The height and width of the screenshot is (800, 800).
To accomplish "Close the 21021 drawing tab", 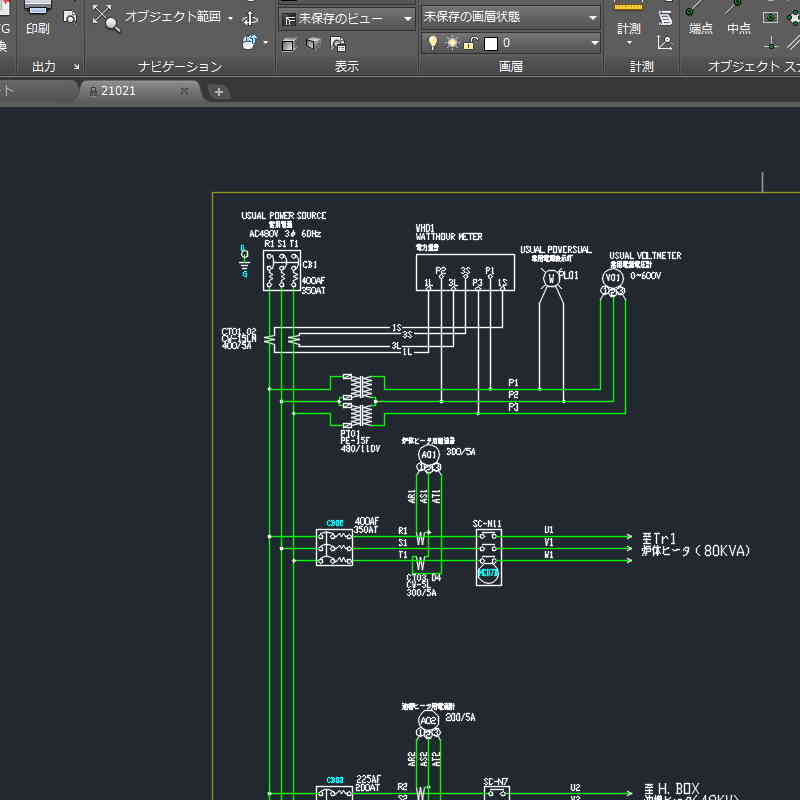I will tap(184, 91).
